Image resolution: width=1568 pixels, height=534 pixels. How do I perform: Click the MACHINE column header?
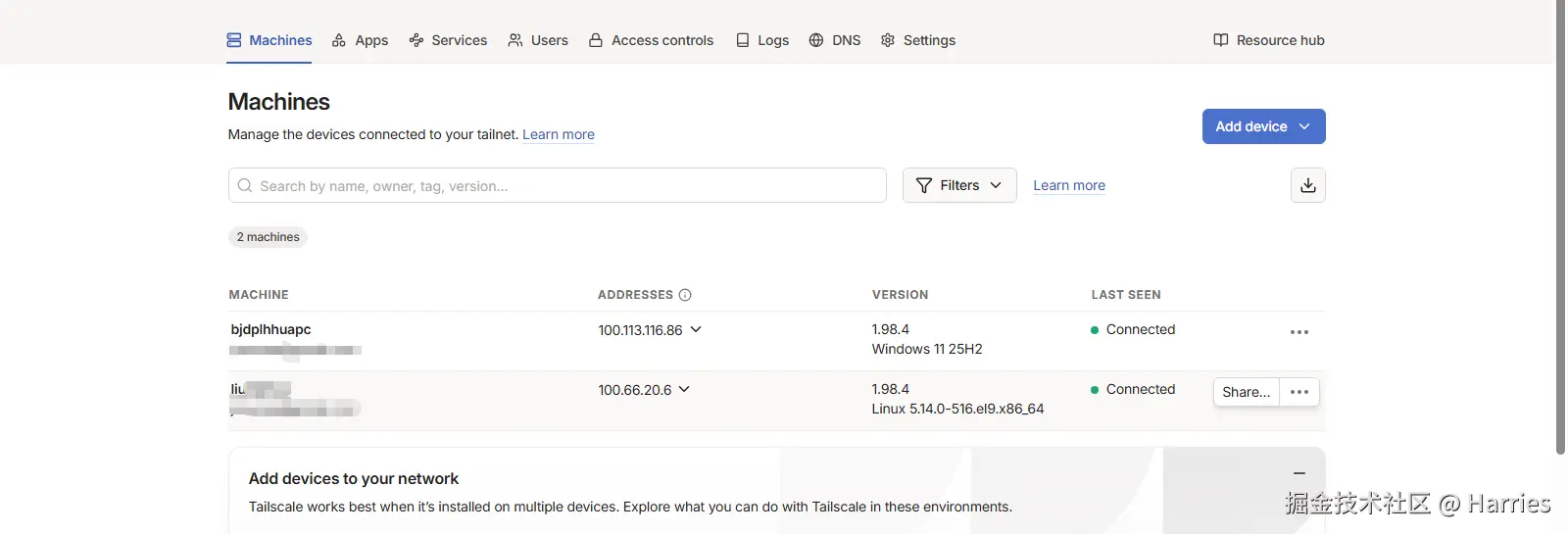click(x=259, y=295)
